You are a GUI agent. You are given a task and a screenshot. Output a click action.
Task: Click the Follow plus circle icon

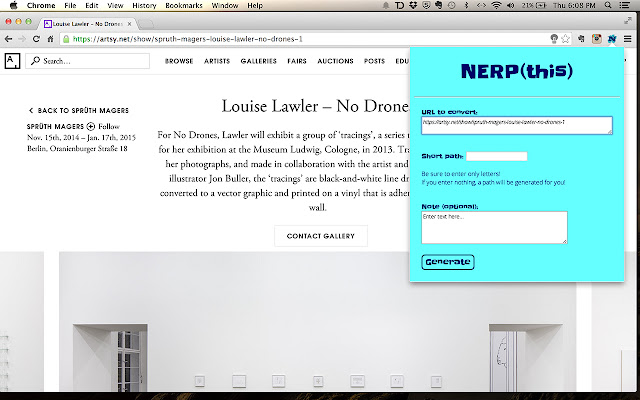tap(91, 127)
